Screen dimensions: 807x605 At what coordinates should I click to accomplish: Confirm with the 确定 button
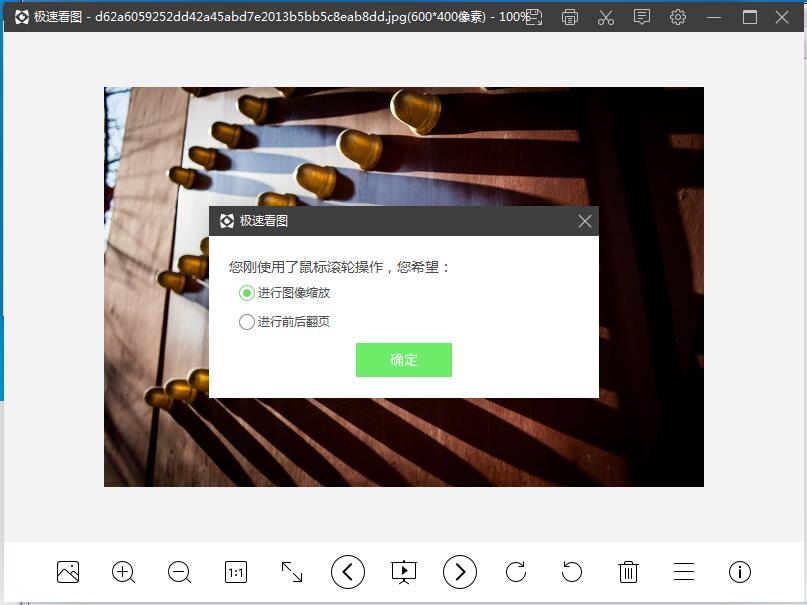pyautogui.click(x=404, y=360)
